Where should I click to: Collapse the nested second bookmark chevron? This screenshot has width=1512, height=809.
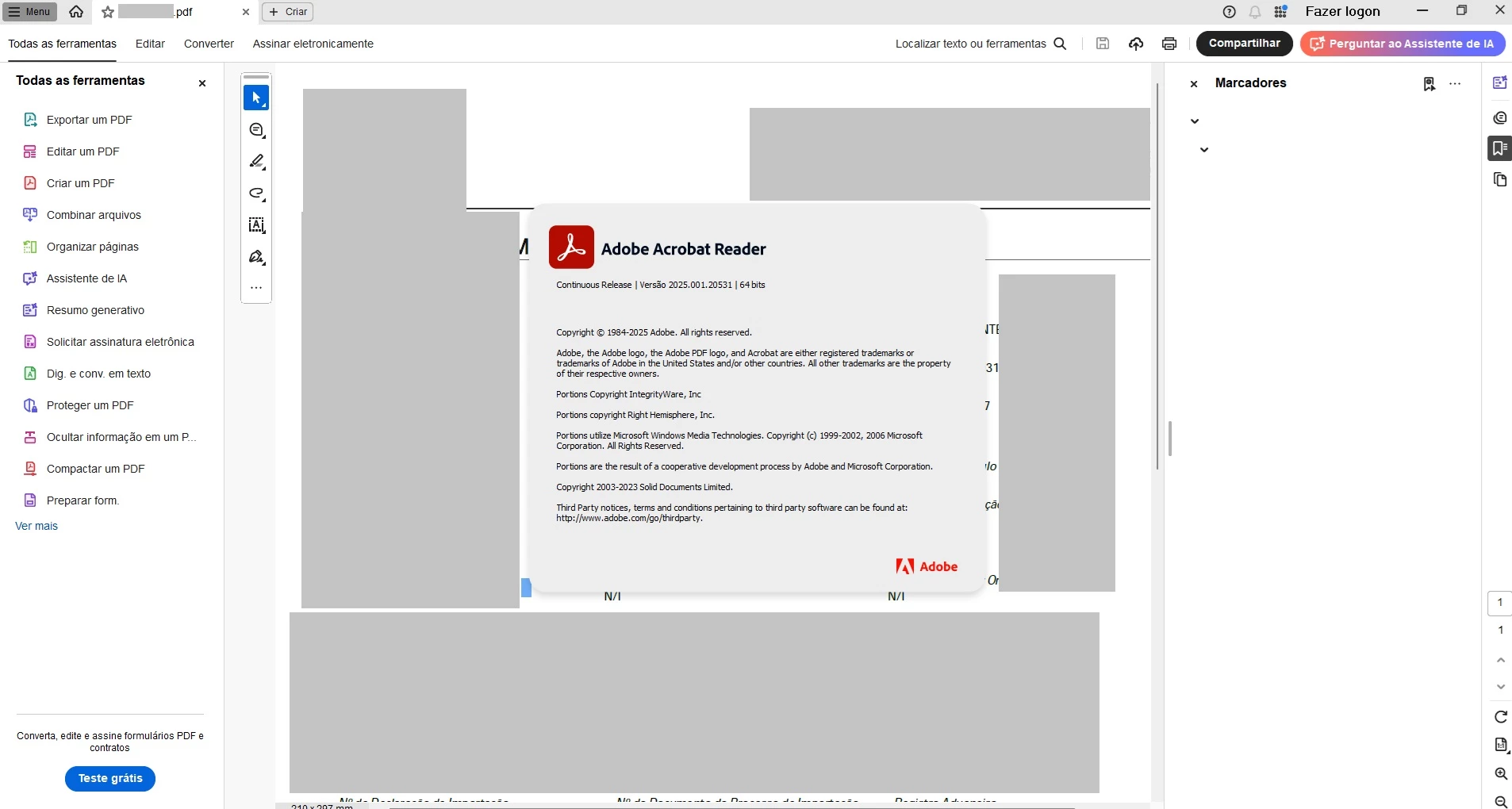coord(1204,149)
